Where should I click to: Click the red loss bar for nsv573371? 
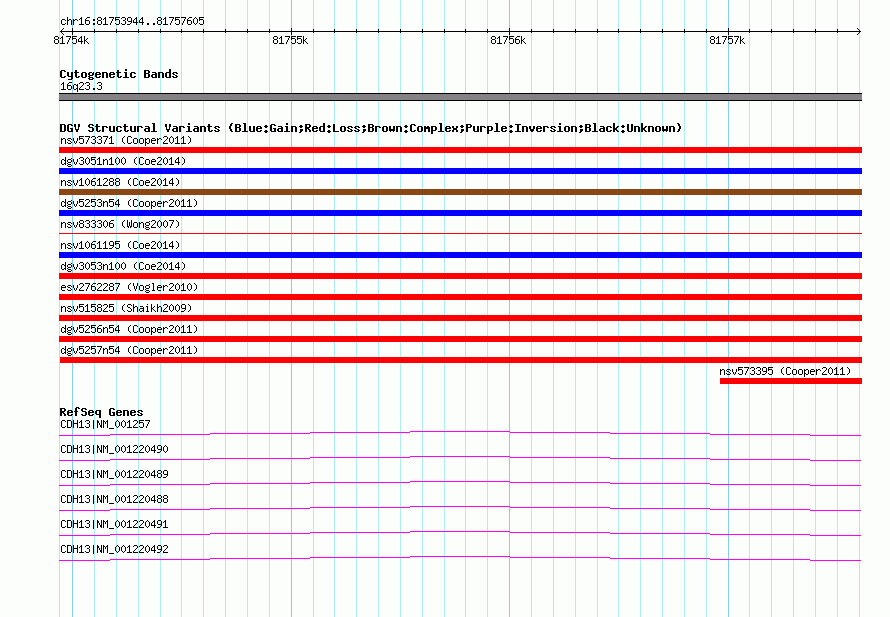pos(460,150)
